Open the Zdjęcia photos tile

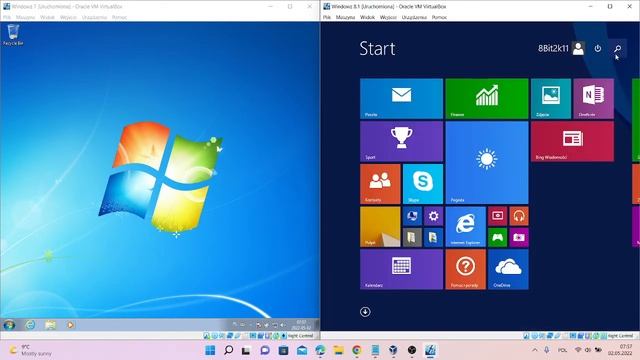(551, 99)
